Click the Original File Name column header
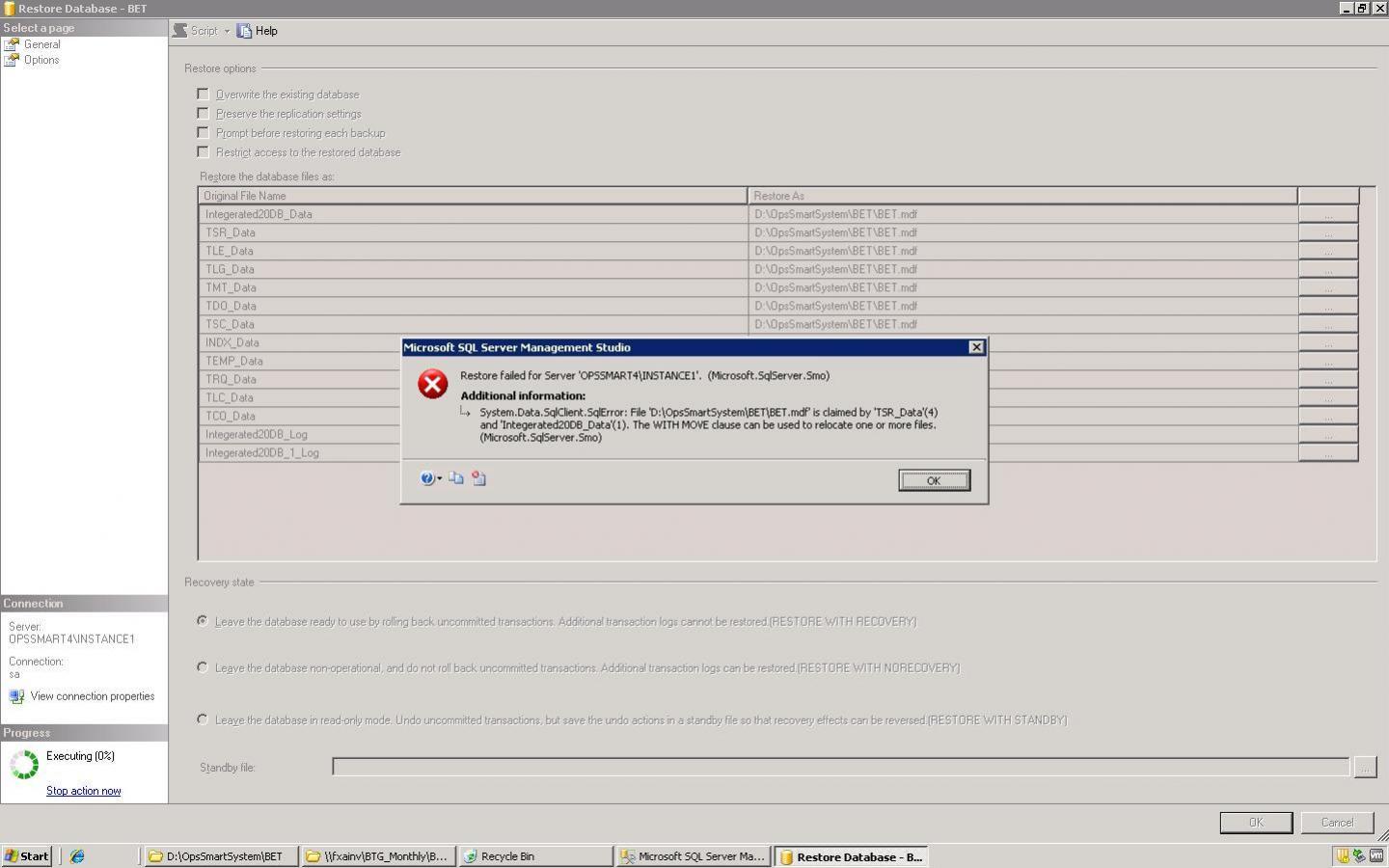This screenshot has width=1389, height=868. 473,196
